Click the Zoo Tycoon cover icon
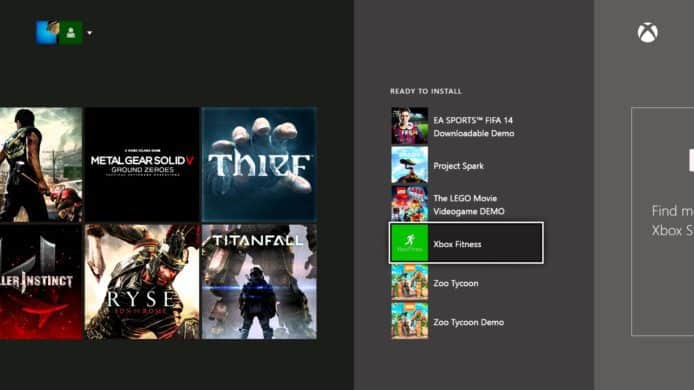Image resolution: width=694 pixels, height=390 pixels. tap(409, 282)
